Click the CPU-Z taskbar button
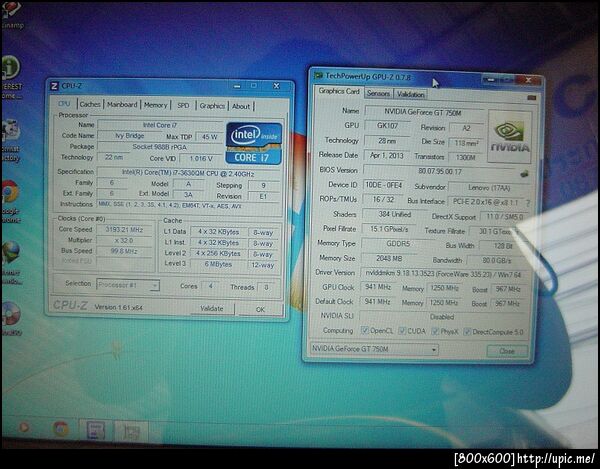Image resolution: width=600 pixels, height=469 pixels. point(95,430)
